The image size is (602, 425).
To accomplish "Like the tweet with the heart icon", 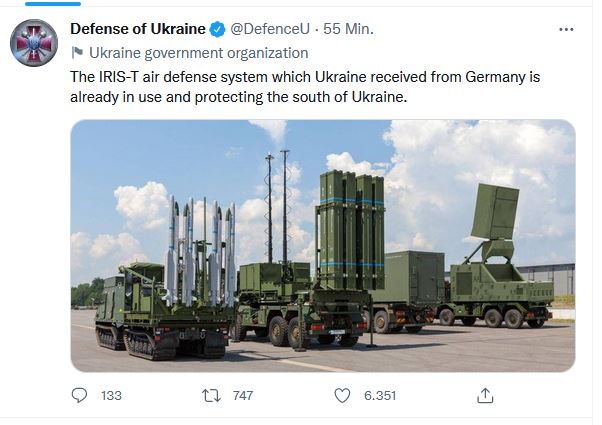I will [x=342, y=395].
